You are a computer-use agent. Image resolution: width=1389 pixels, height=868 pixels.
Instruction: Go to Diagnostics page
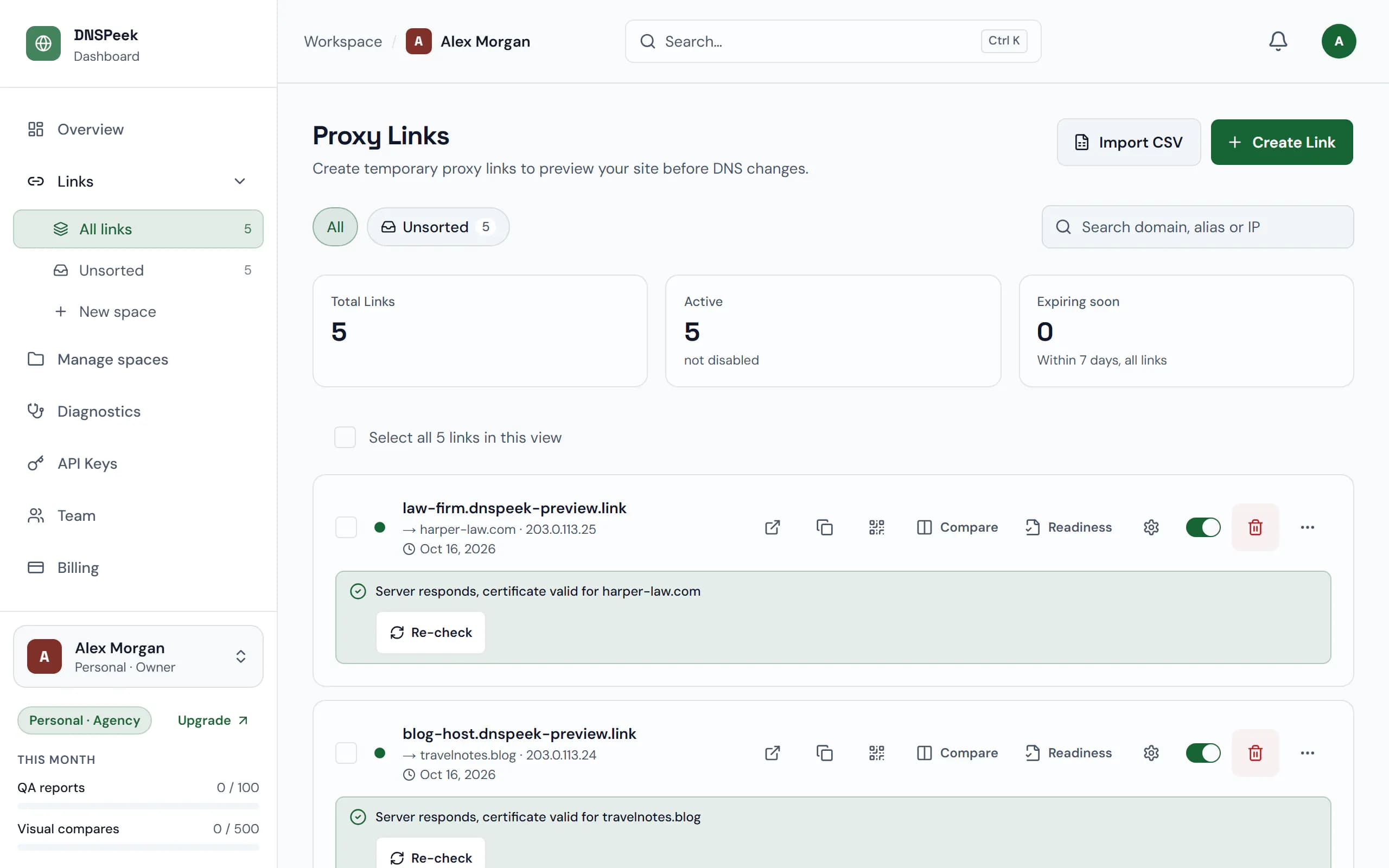(138, 412)
